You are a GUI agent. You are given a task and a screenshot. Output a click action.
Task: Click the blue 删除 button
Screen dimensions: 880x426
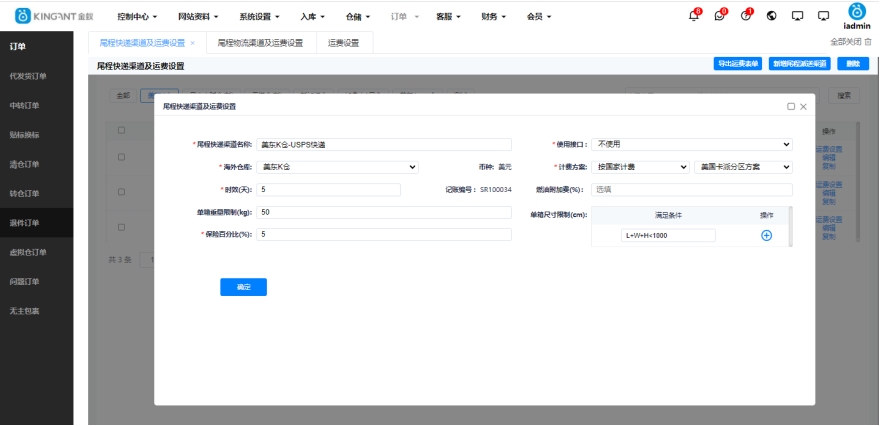pos(853,63)
